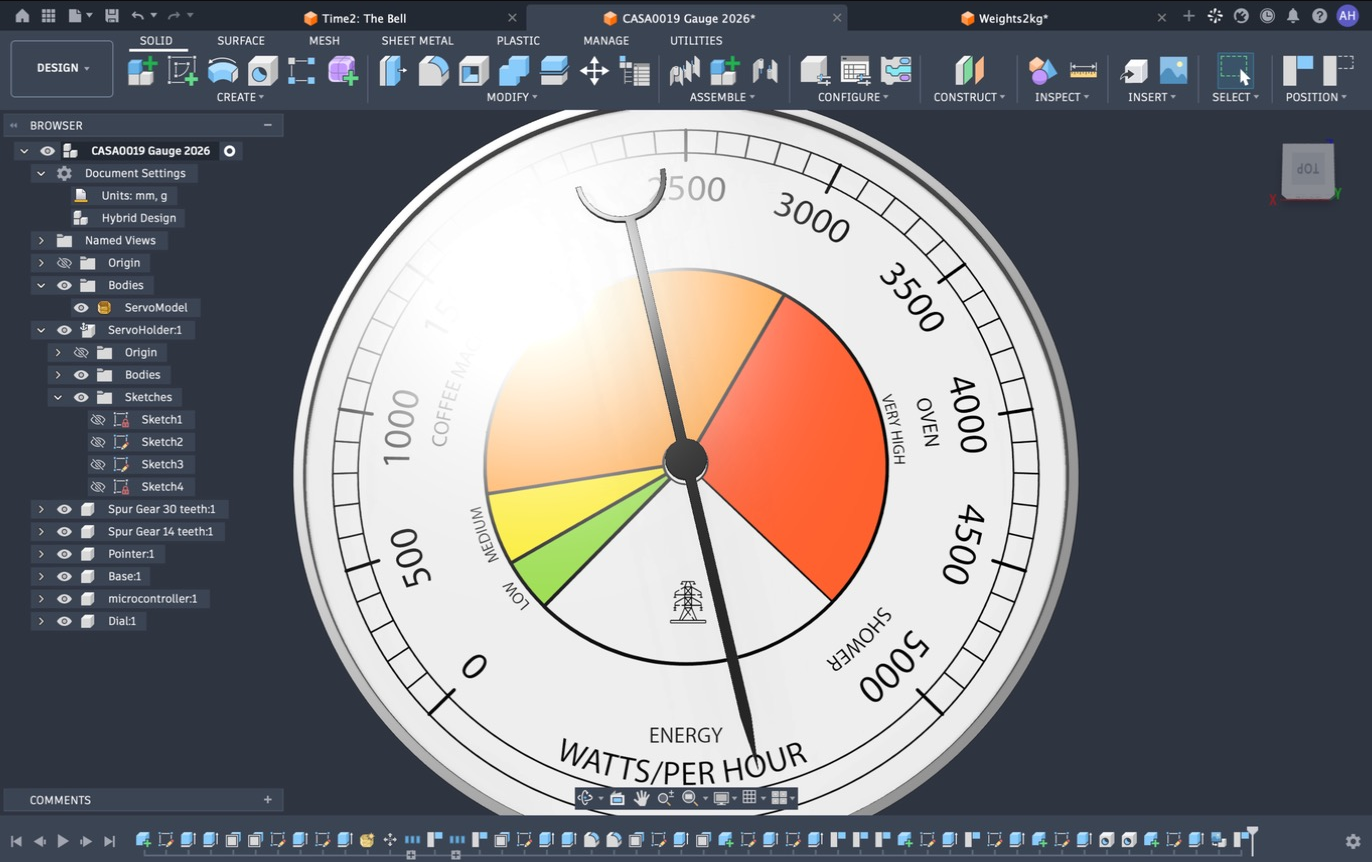Image resolution: width=1372 pixels, height=862 pixels.
Task: Hide the ServoModel body
Action: click(x=81, y=307)
